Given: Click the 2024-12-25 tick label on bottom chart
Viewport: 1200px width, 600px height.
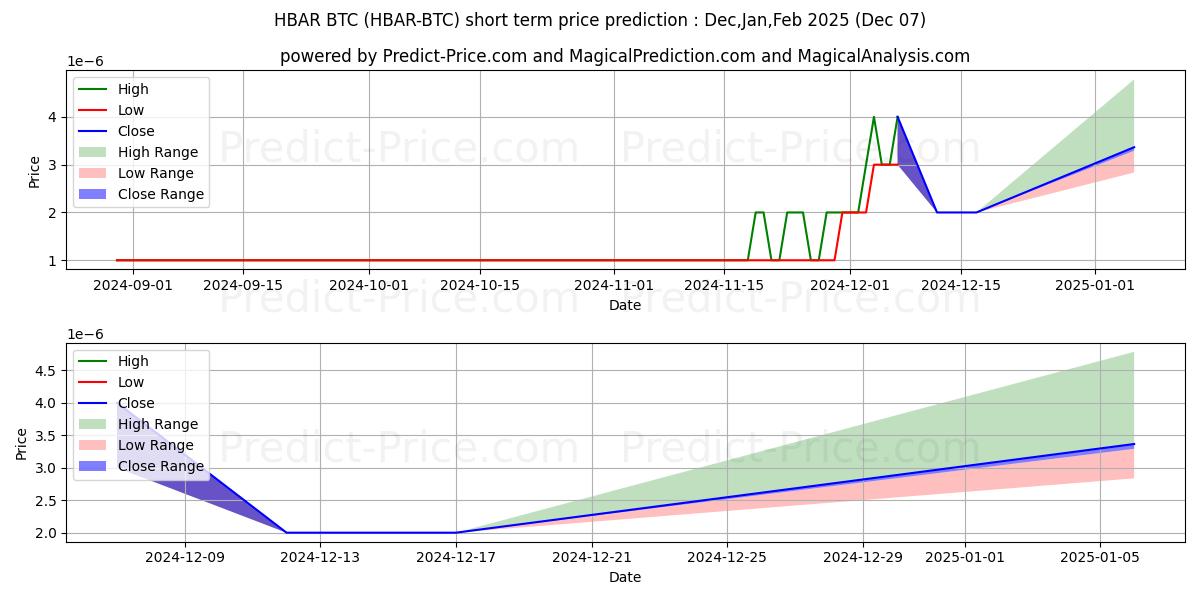Looking at the screenshot, I should [727, 556].
